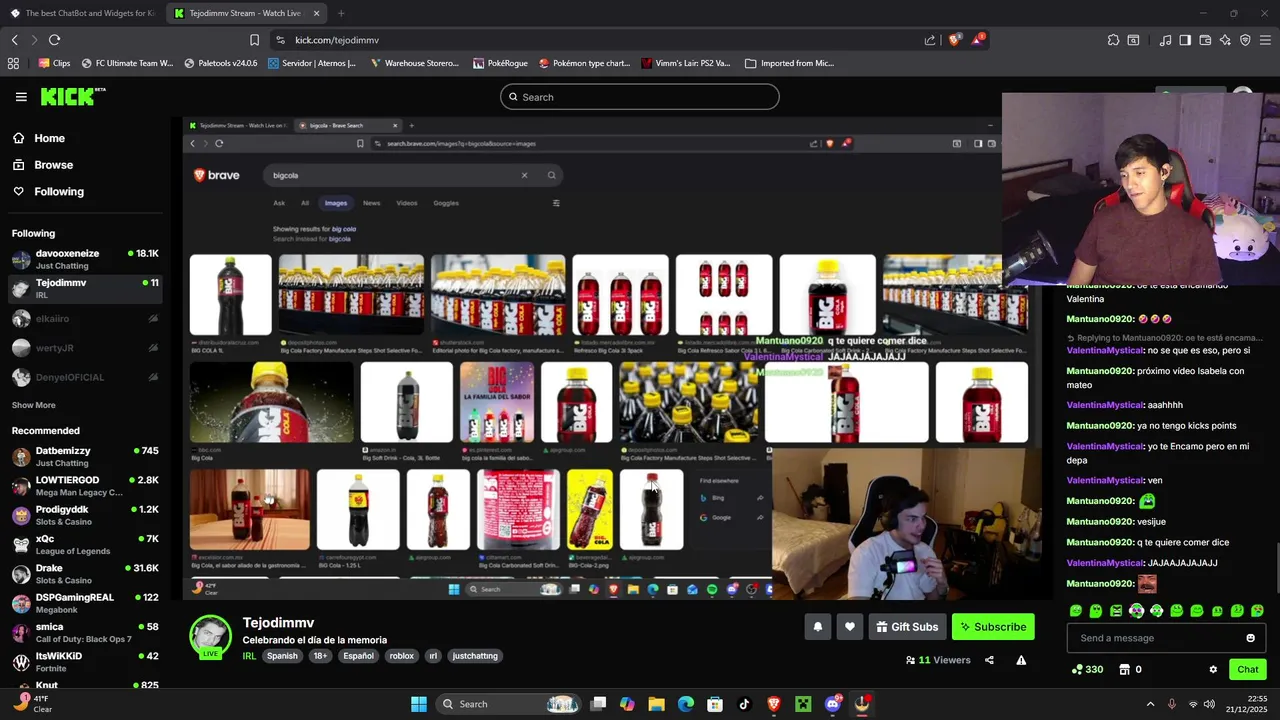Open chat settings gear
The image size is (1280, 720).
[x=1213, y=669]
